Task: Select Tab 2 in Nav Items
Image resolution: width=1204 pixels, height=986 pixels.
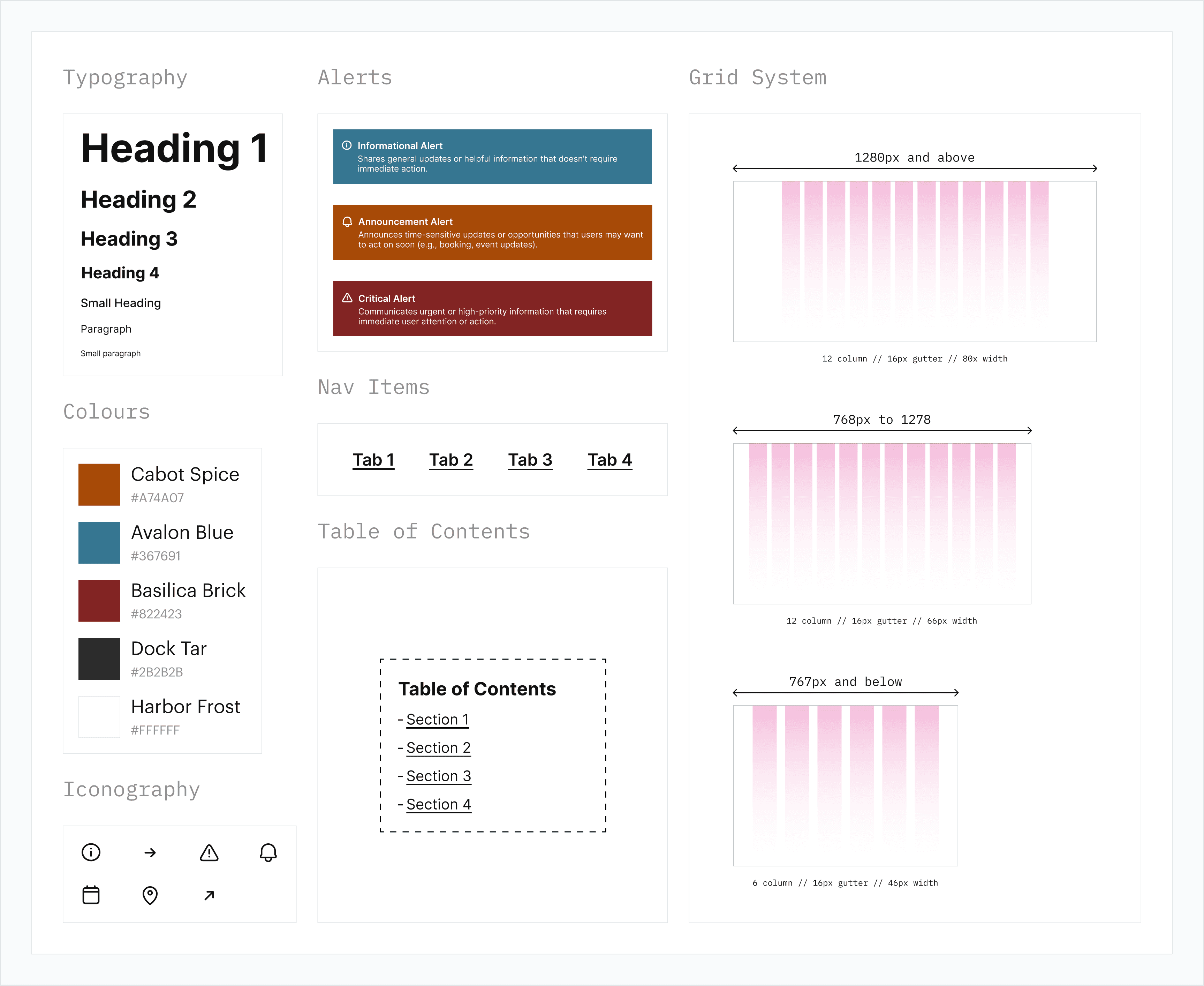Action: click(x=451, y=459)
